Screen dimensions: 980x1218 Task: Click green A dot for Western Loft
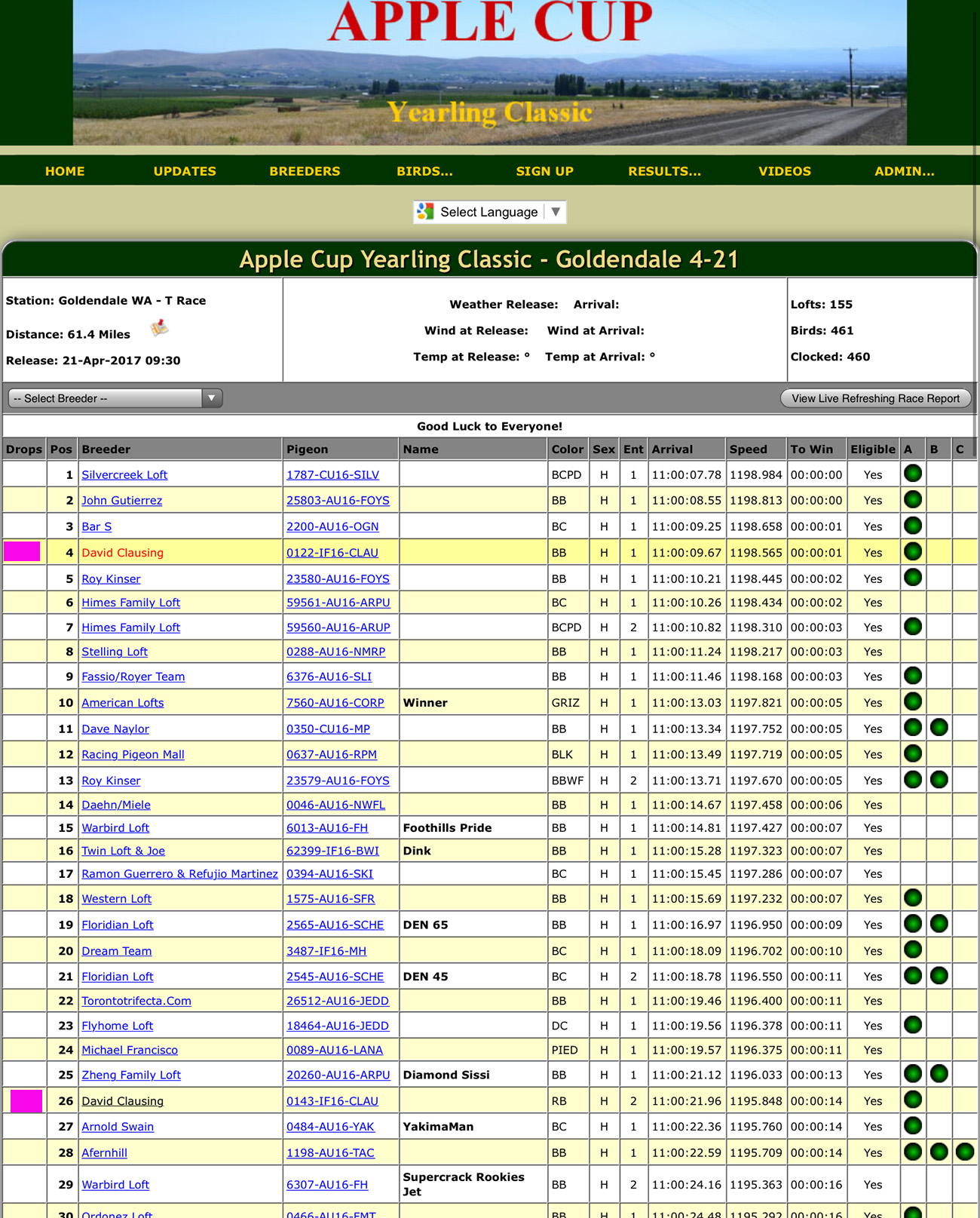[x=912, y=897]
